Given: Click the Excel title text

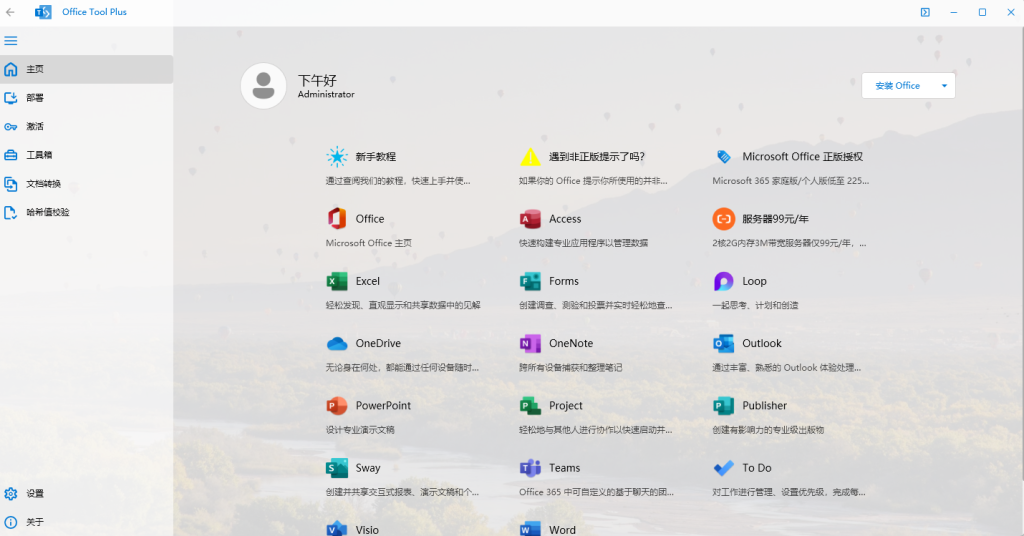Looking at the screenshot, I should [x=368, y=281].
